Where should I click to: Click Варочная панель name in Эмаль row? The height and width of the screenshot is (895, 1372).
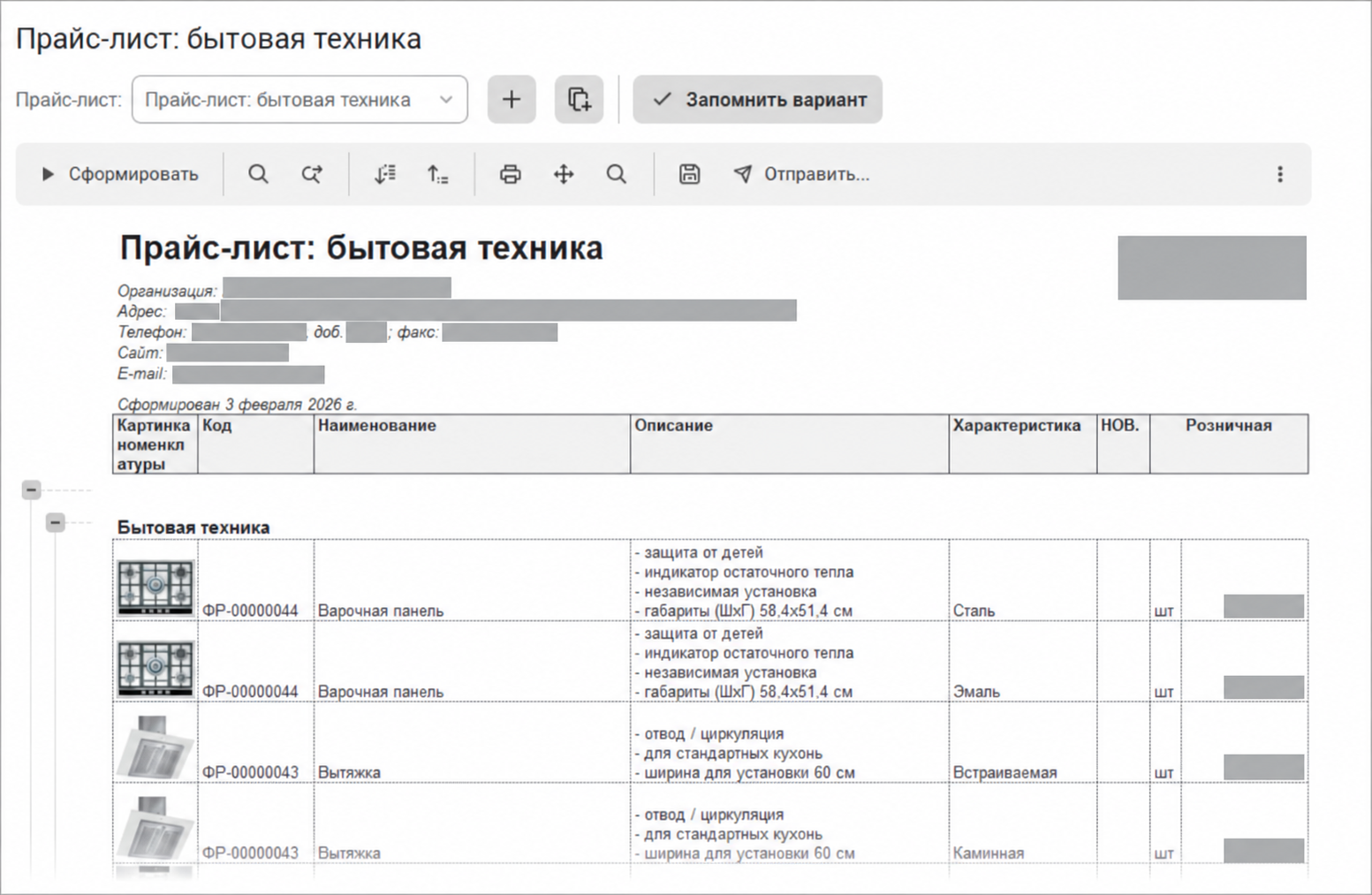(x=381, y=692)
